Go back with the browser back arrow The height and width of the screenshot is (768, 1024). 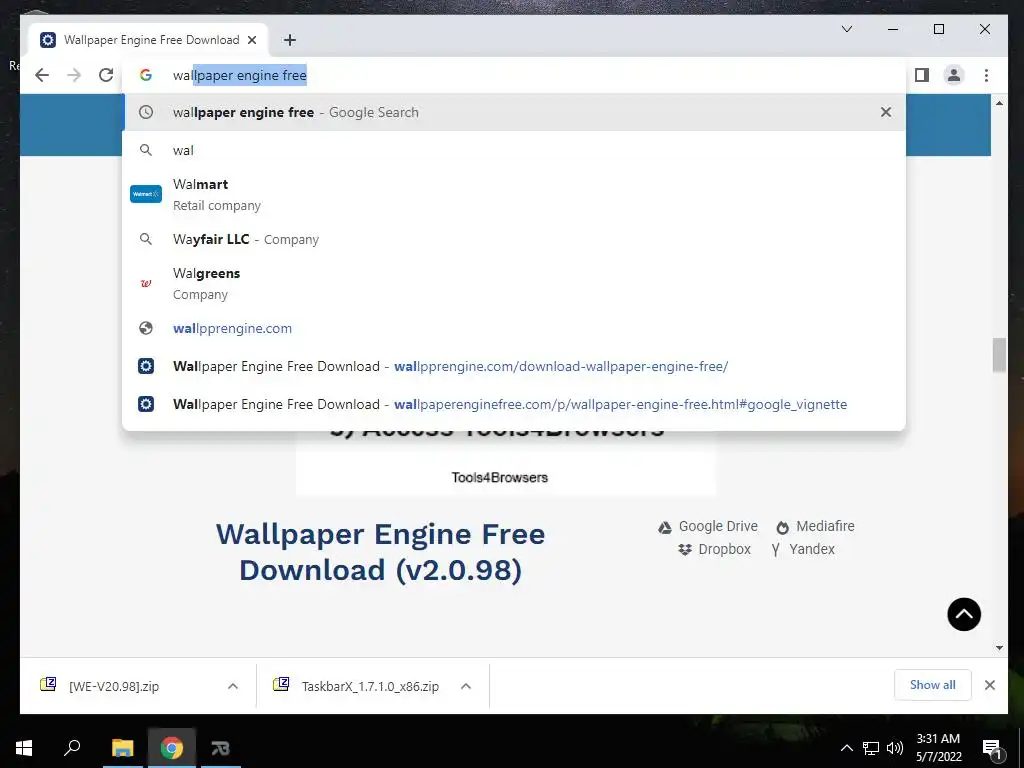click(x=42, y=75)
